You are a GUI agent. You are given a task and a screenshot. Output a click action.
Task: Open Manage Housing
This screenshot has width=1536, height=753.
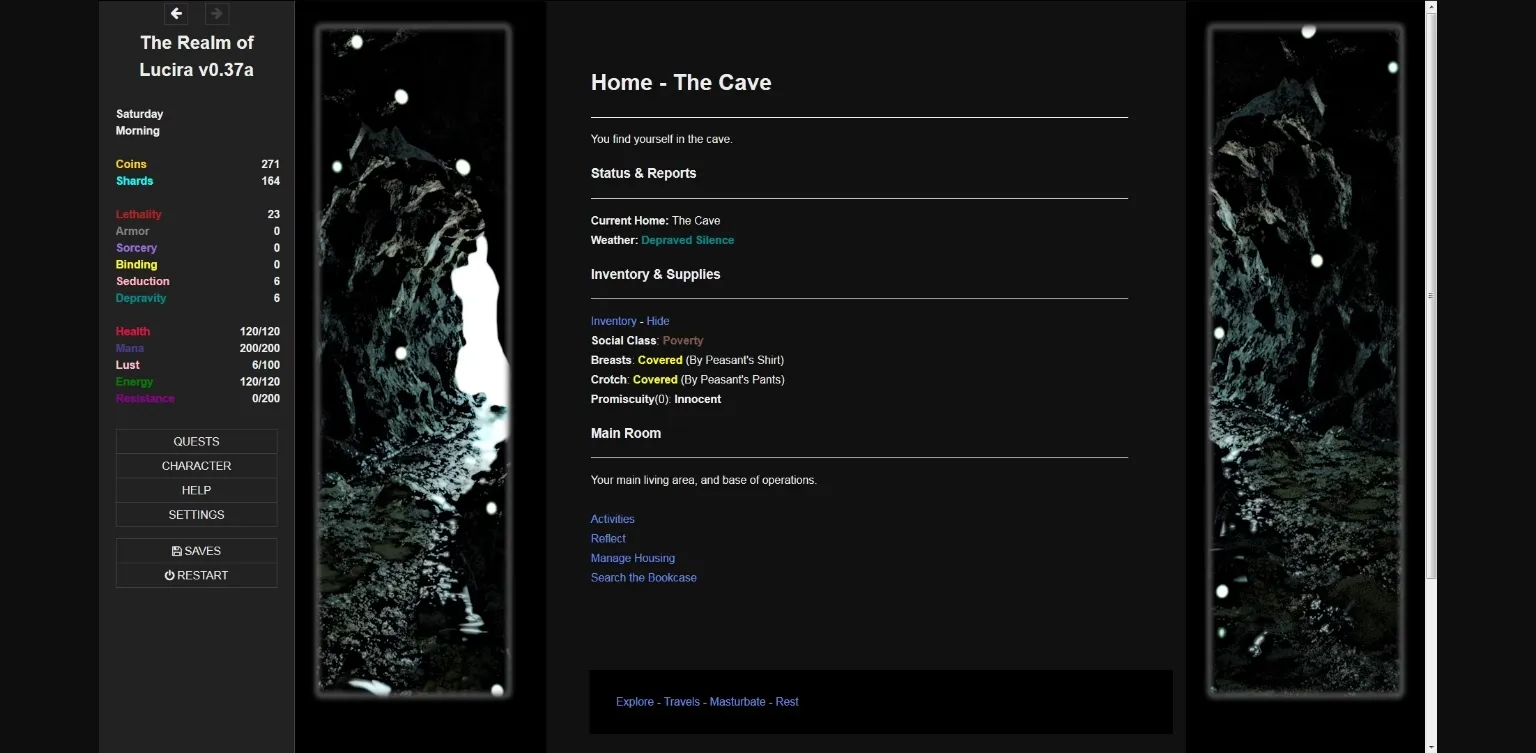(632, 558)
